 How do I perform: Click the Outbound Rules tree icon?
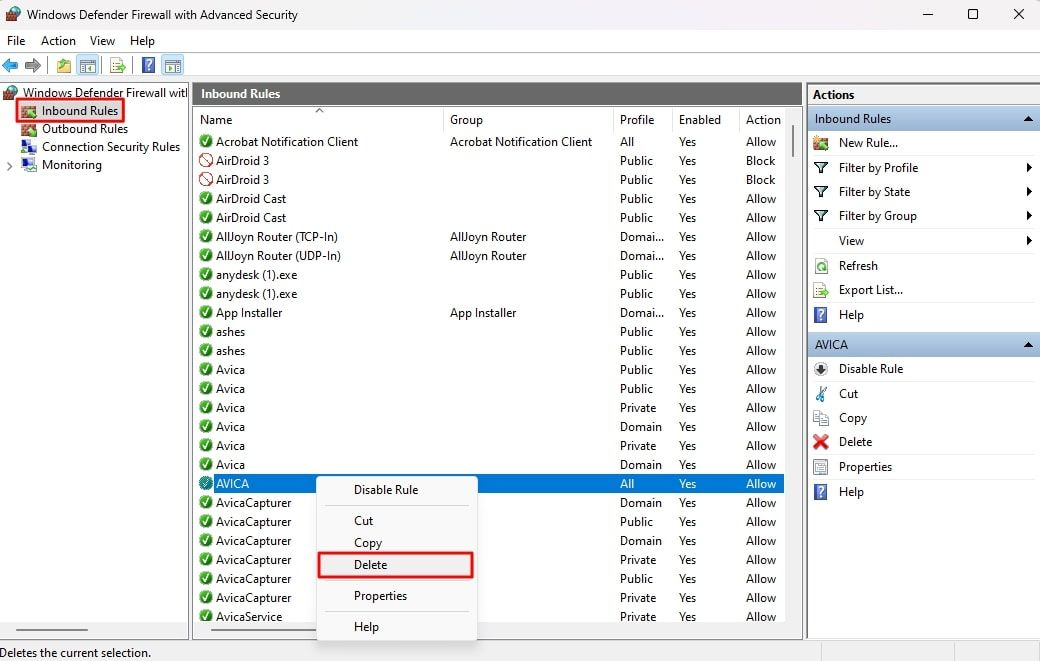coord(29,129)
